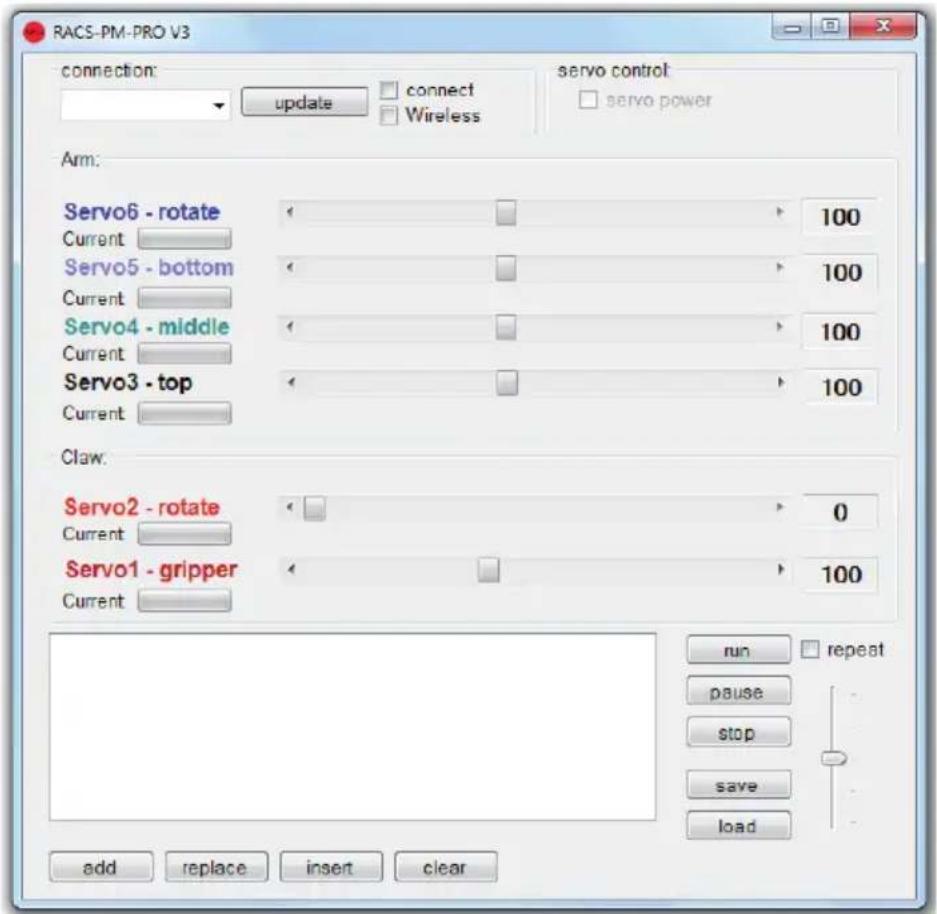Click the Servo6 rotate slider thumb

pos(506,213)
